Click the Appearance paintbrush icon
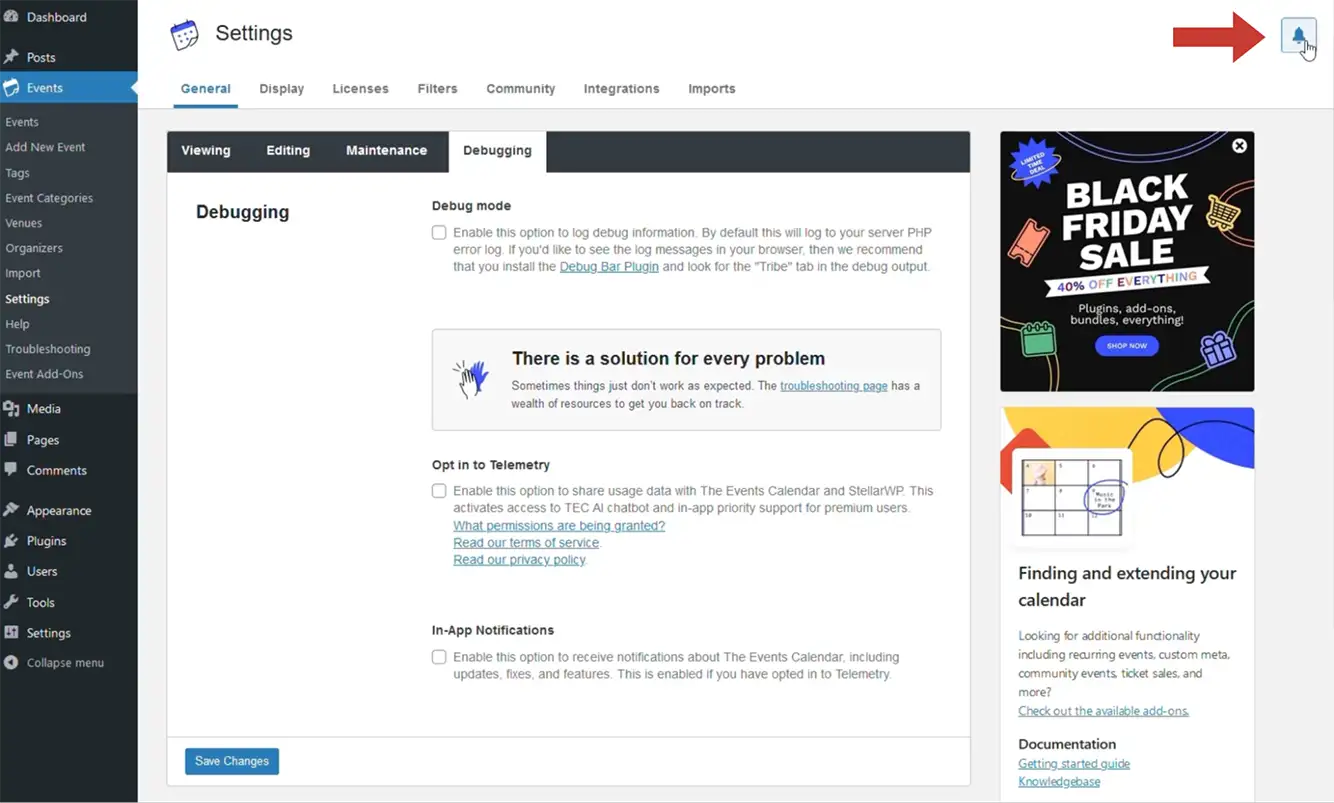 pyautogui.click(x=11, y=510)
